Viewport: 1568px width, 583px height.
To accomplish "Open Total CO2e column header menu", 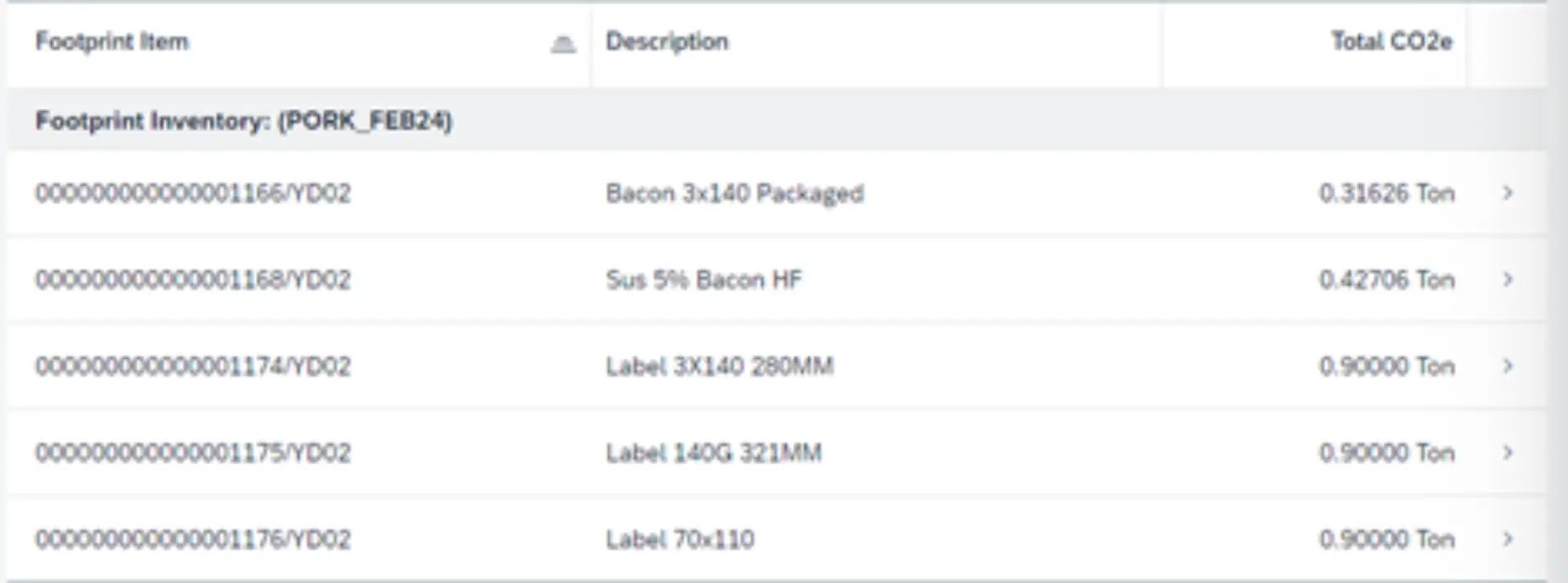I will pos(1392,41).
